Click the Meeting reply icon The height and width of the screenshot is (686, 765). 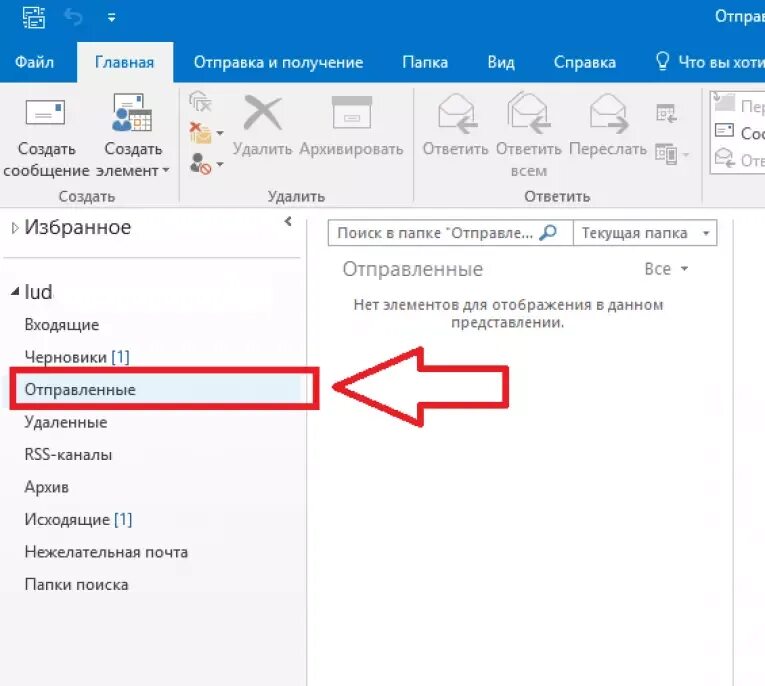pos(666,113)
